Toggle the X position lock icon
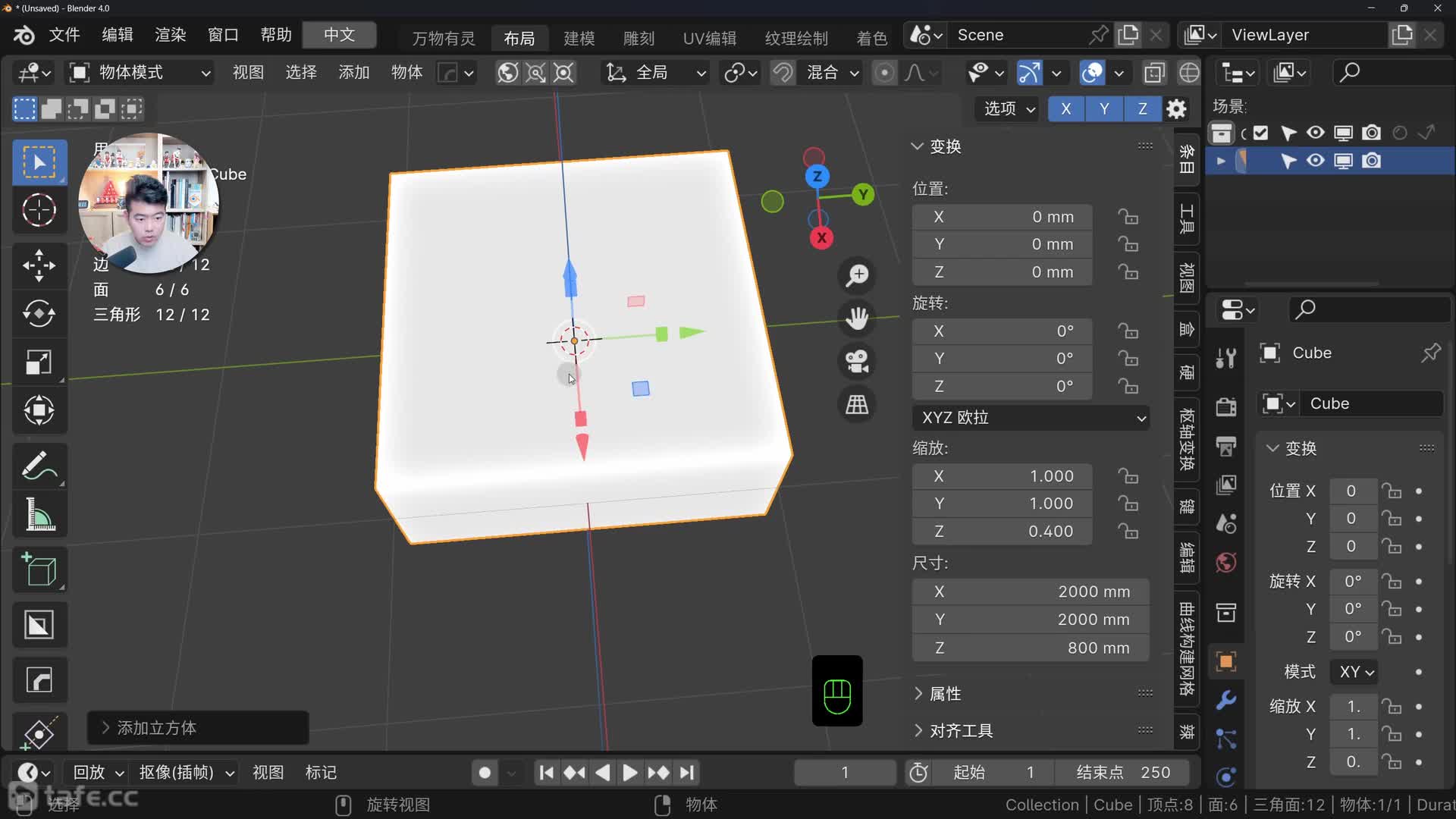 point(1128,217)
